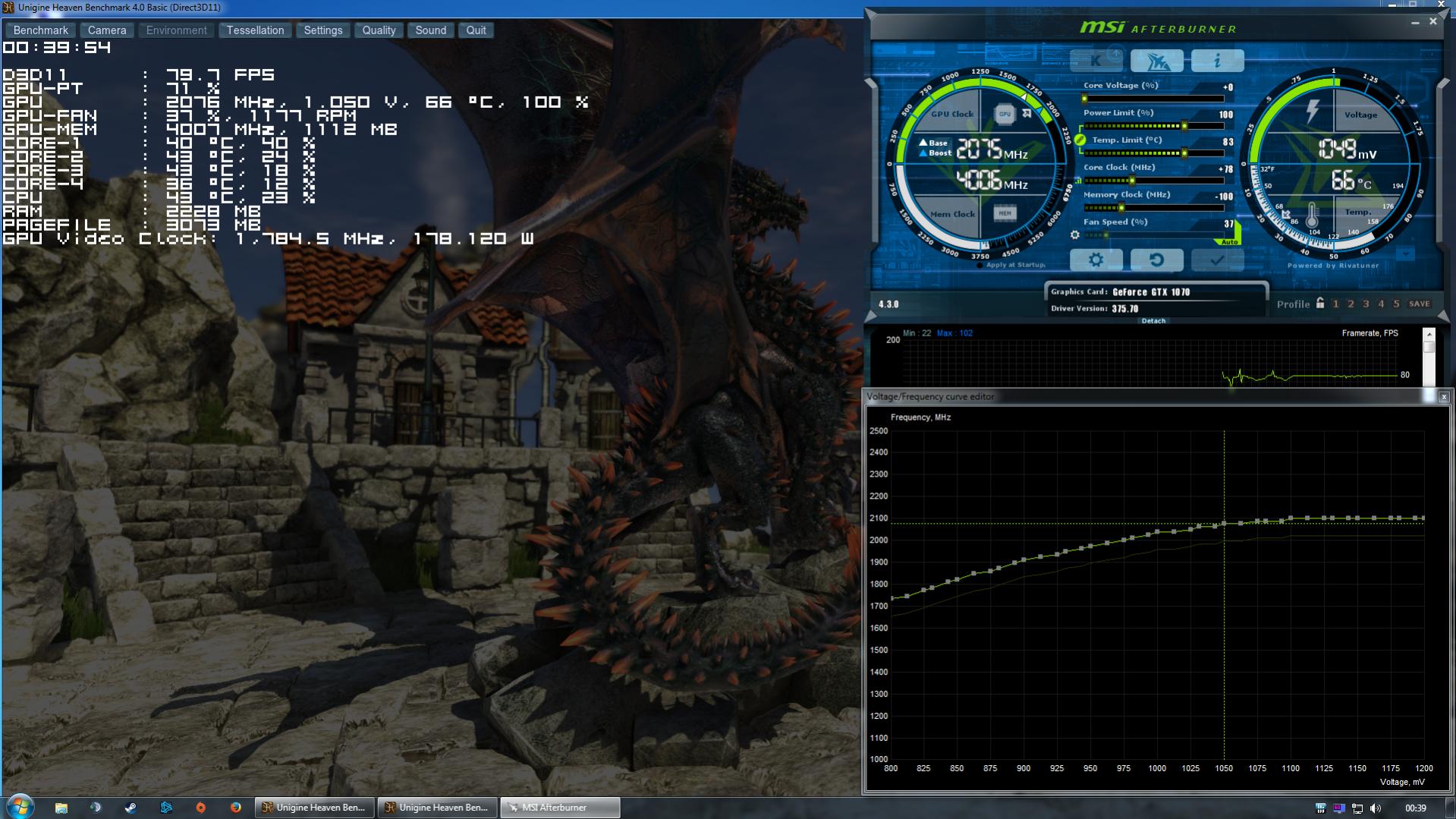Viewport: 1456px width, 819px height.
Task: Select profile slot 5
Action: pos(1396,304)
